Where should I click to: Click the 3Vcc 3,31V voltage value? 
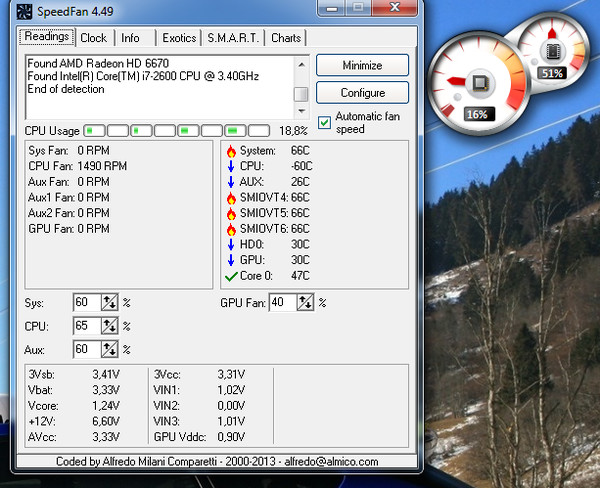[231, 374]
